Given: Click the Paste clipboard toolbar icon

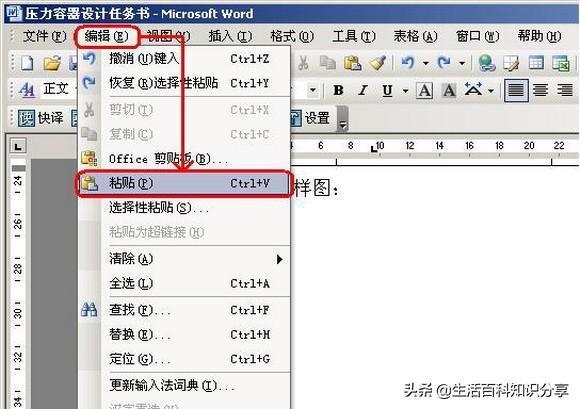Looking at the screenshot, I should [x=353, y=63].
